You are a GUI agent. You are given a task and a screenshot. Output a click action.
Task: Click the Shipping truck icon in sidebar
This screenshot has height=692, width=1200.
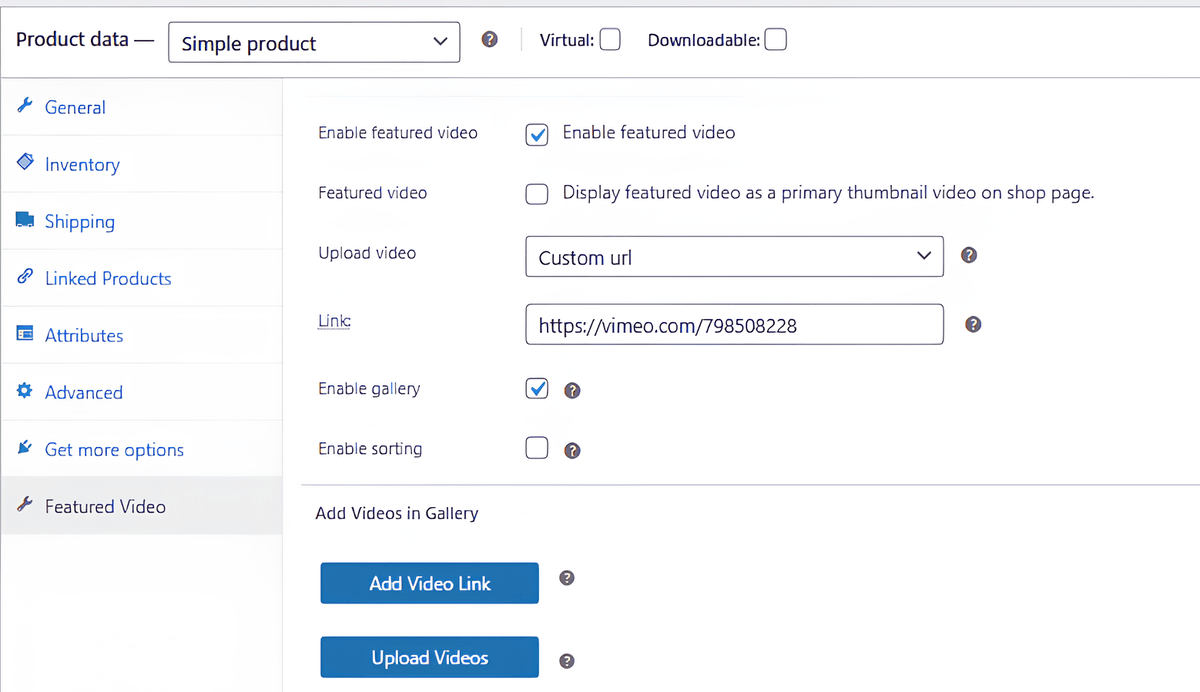pos(25,221)
